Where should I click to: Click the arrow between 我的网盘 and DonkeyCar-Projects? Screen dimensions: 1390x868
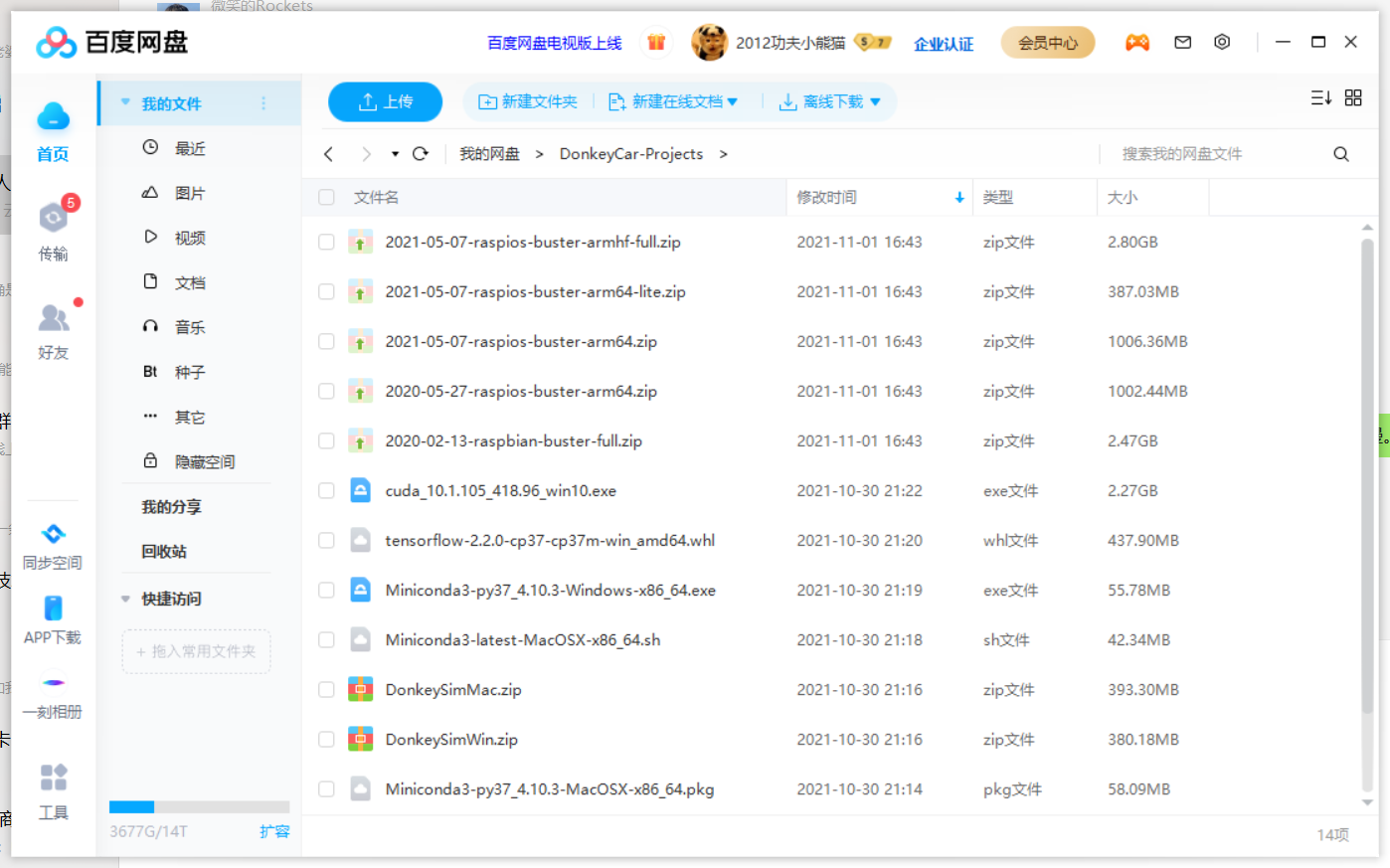539,154
